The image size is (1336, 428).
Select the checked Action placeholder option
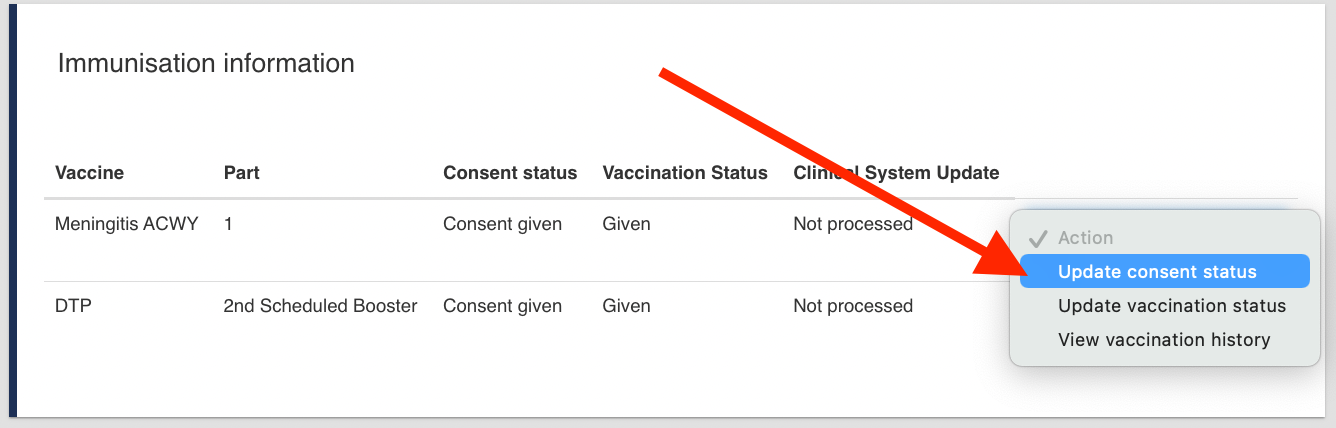tap(1085, 238)
